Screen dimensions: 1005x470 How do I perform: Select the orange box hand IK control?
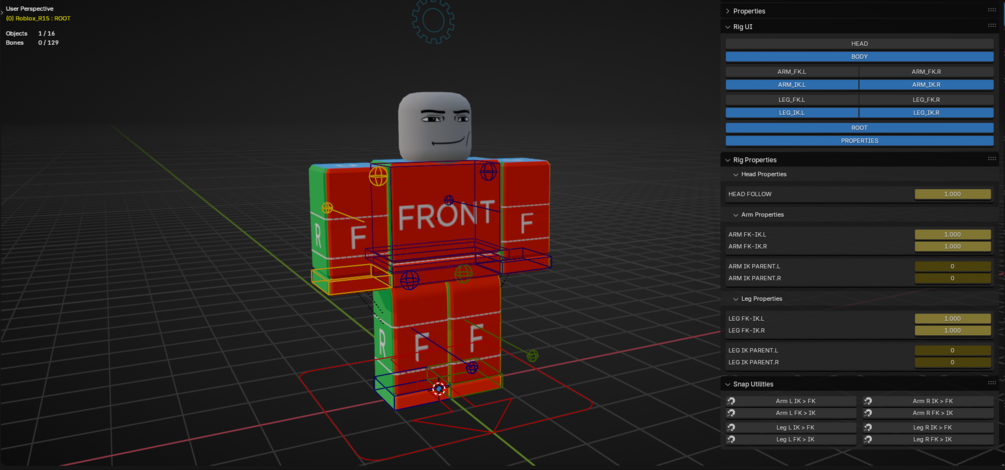(x=351, y=280)
